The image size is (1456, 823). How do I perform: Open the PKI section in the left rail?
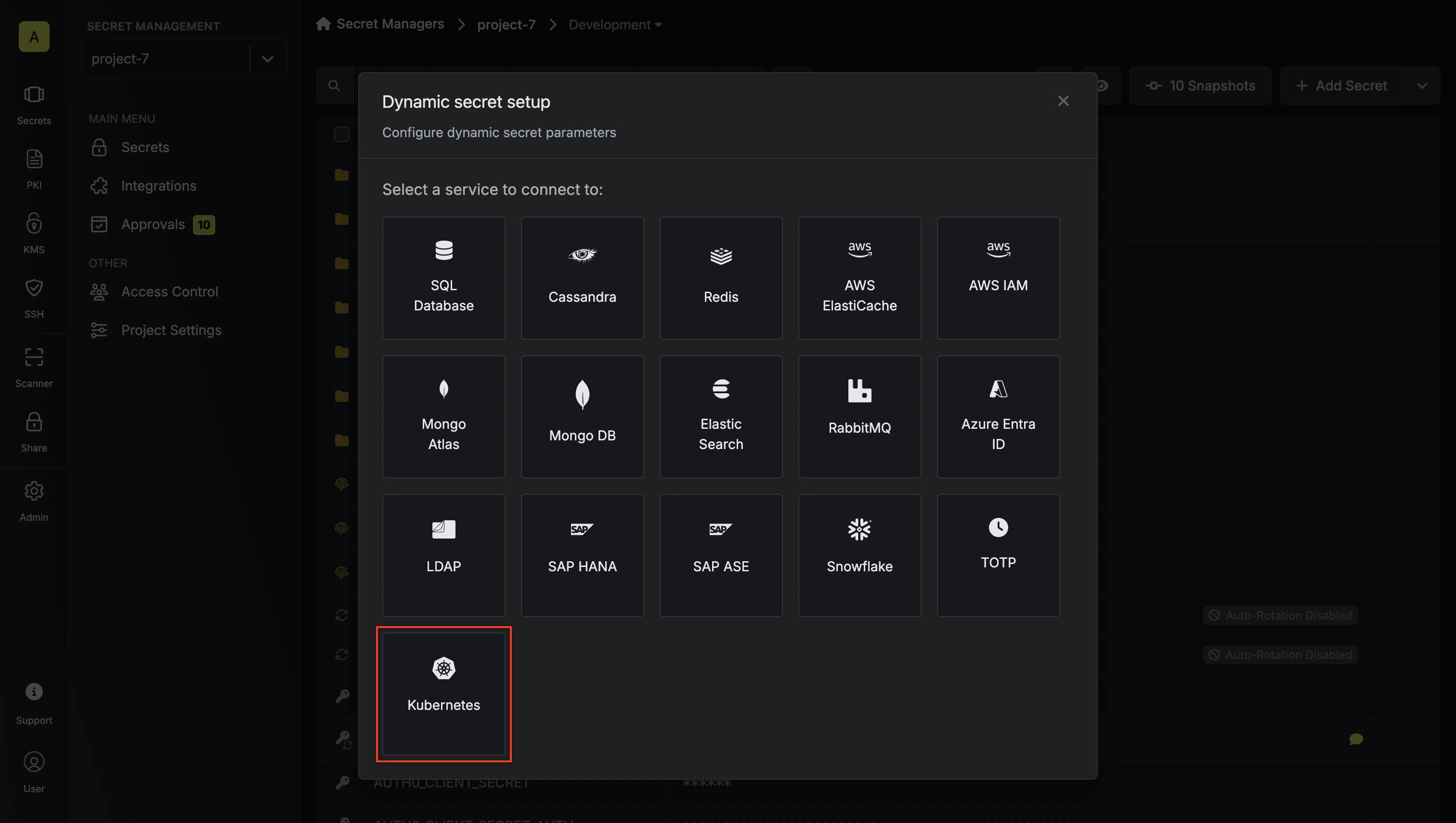[34, 169]
